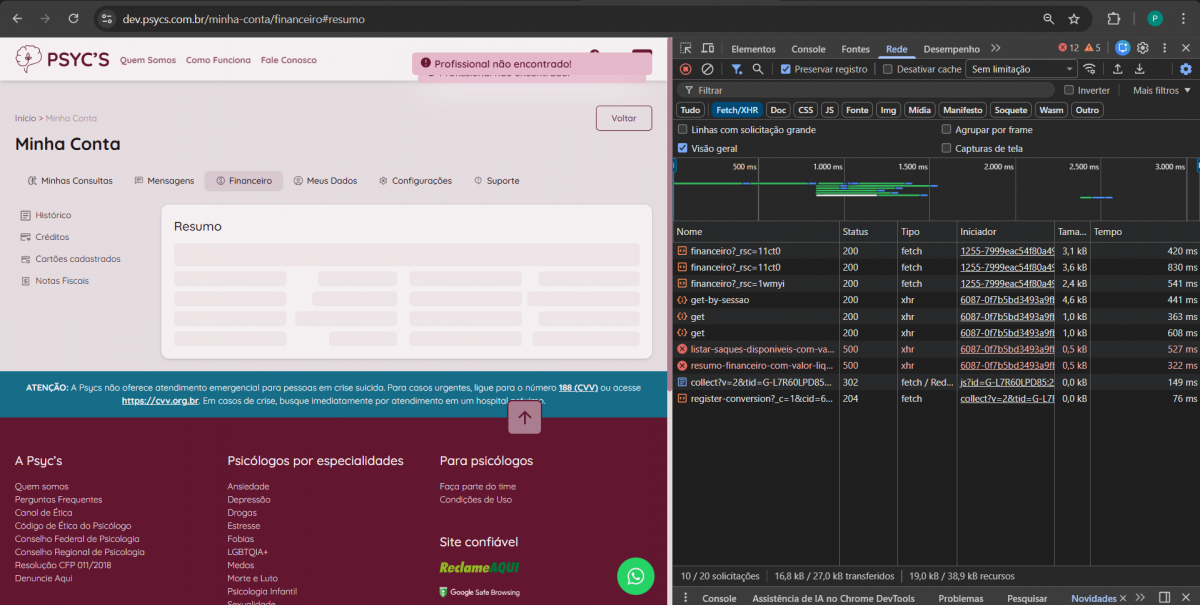This screenshot has height=605, width=1200.
Task: Uncheck the Preservar registro checkbox
Action: coord(786,69)
